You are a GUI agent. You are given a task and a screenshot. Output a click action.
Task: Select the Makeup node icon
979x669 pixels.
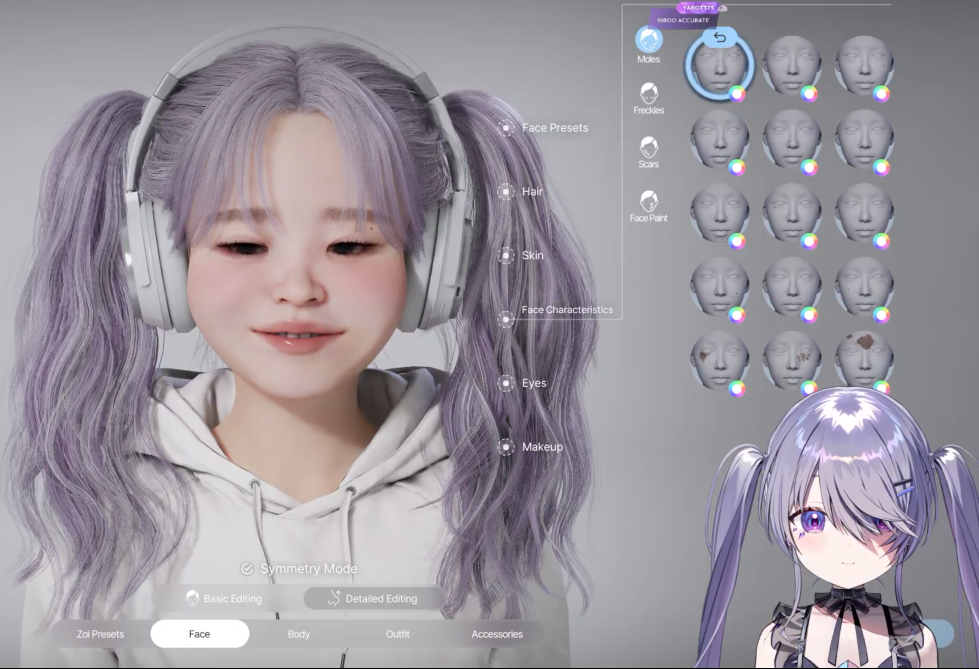tap(506, 447)
